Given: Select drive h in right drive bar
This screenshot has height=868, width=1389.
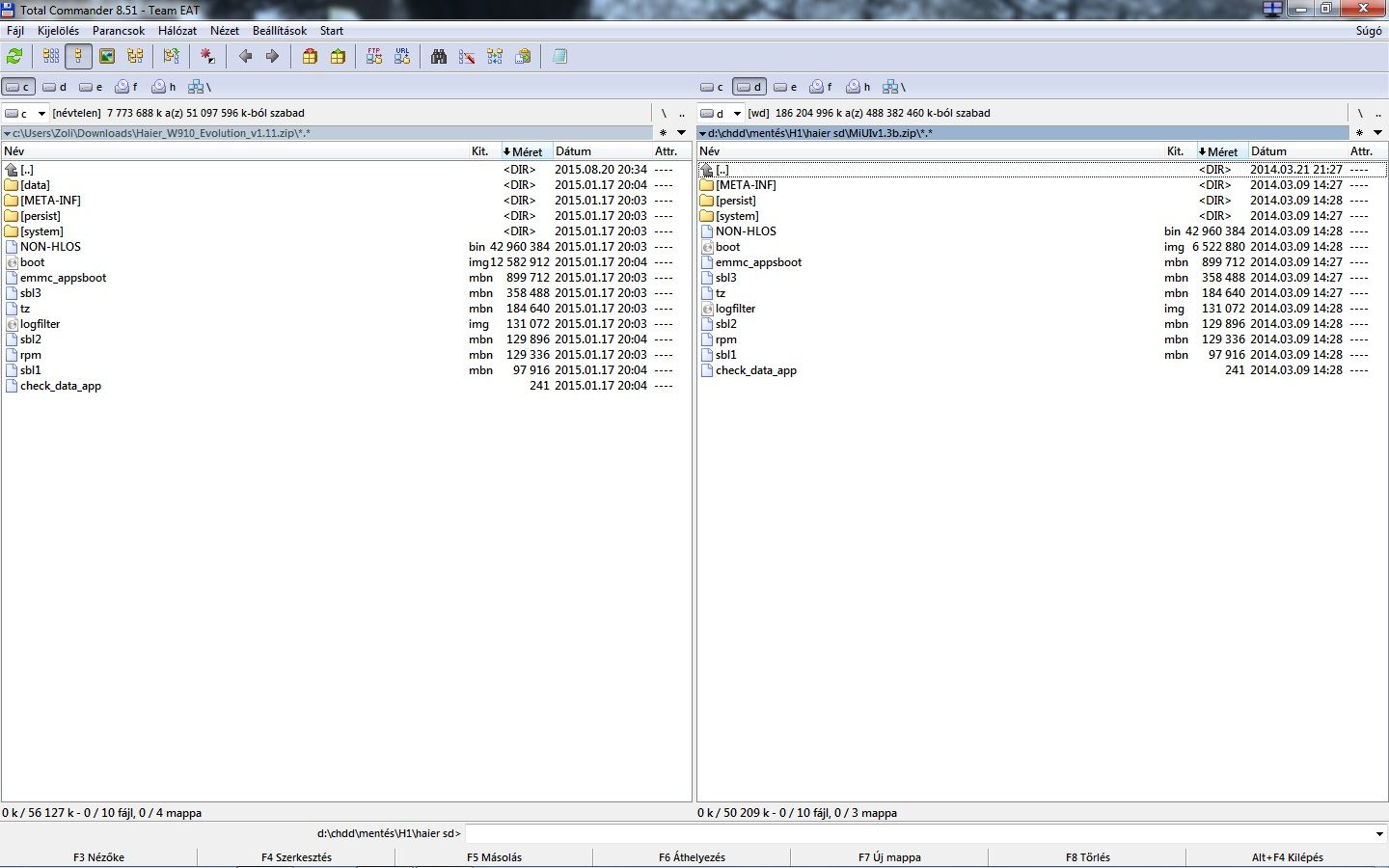Looking at the screenshot, I should click(859, 87).
